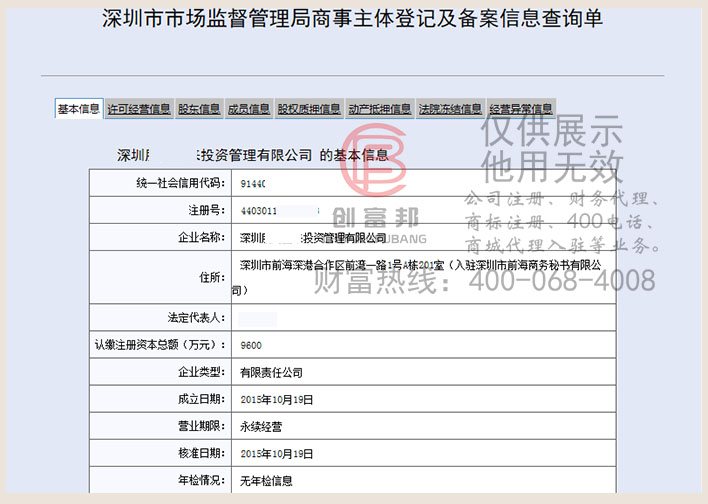Click the 法定代表人 label

[196, 317]
